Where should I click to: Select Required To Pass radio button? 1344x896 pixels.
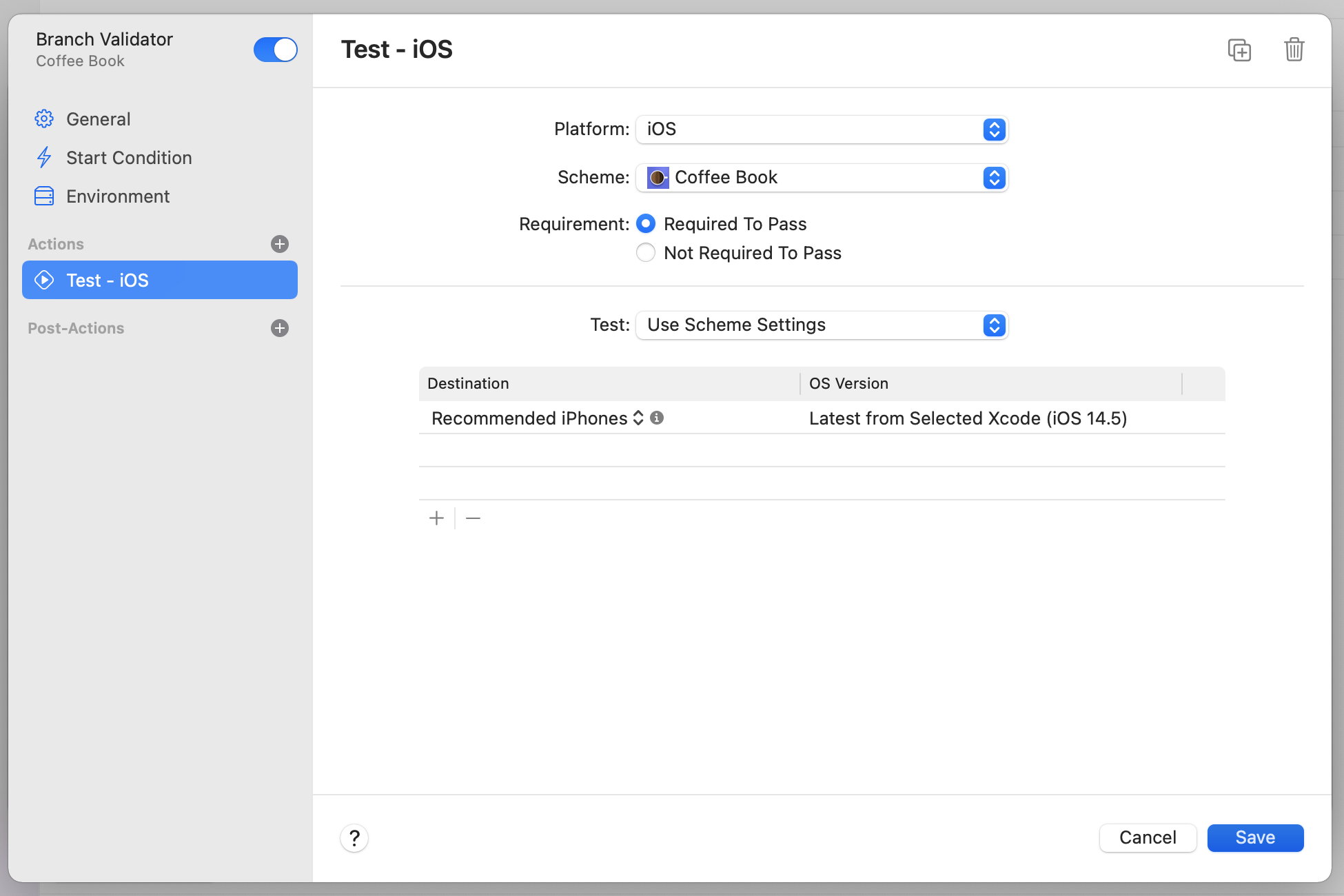[x=646, y=223]
